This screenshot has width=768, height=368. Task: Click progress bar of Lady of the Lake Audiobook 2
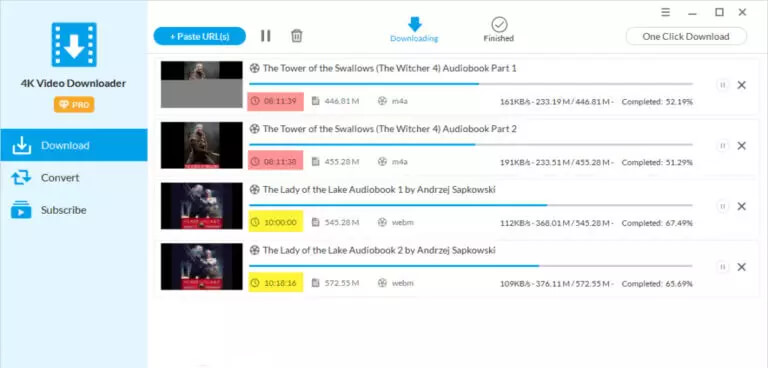pyautogui.click(x=471, y=266)
